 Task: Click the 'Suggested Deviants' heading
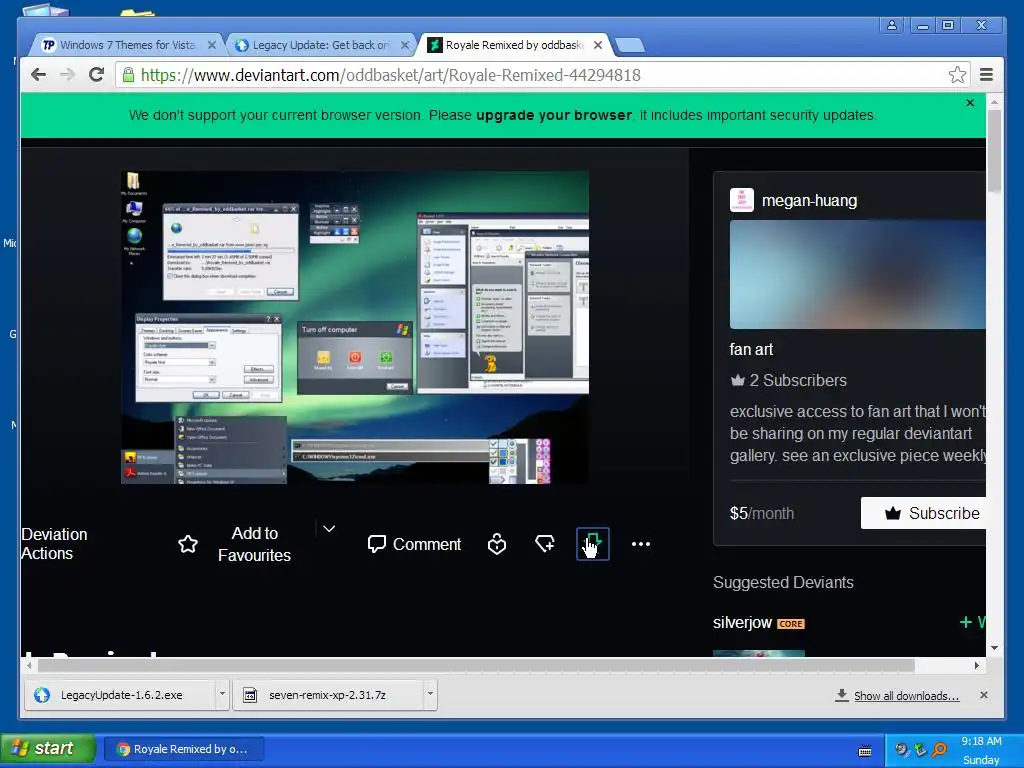783,582
